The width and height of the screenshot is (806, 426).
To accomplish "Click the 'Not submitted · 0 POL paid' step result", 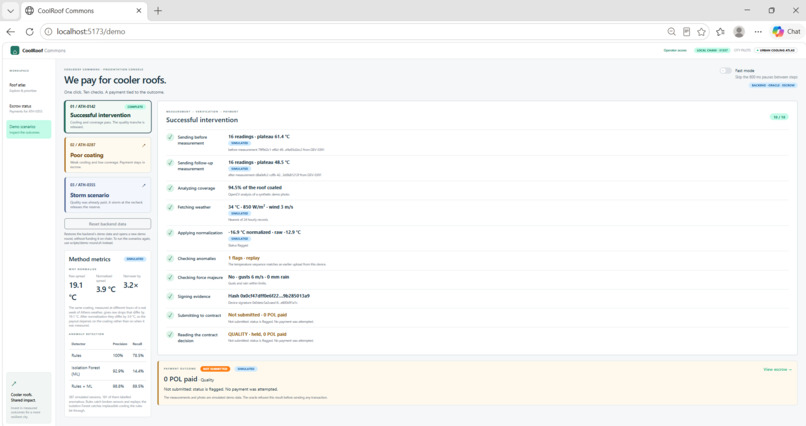I will (258, 315).
